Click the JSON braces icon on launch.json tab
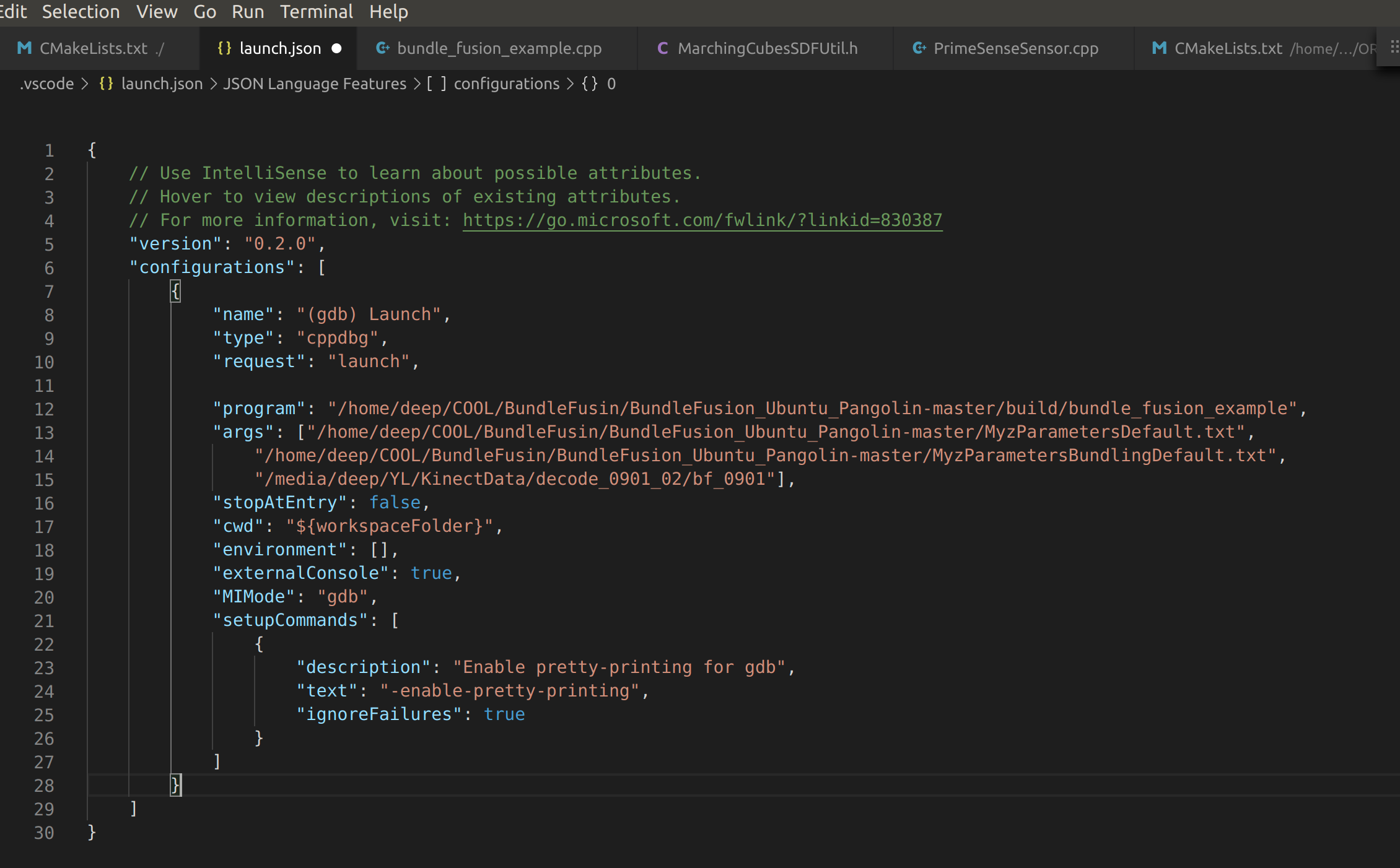The height and width of the screenshot is (868, 1400). tap(224, 48)
